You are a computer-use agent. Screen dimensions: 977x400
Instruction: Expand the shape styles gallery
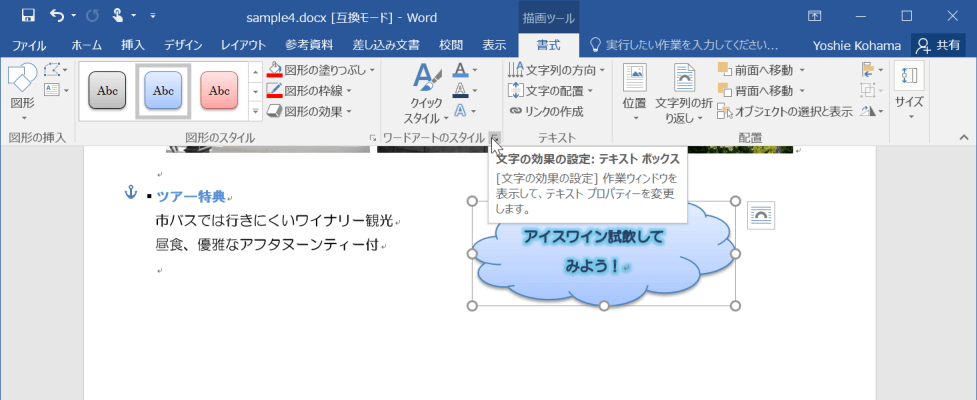[x=255, y=111]
